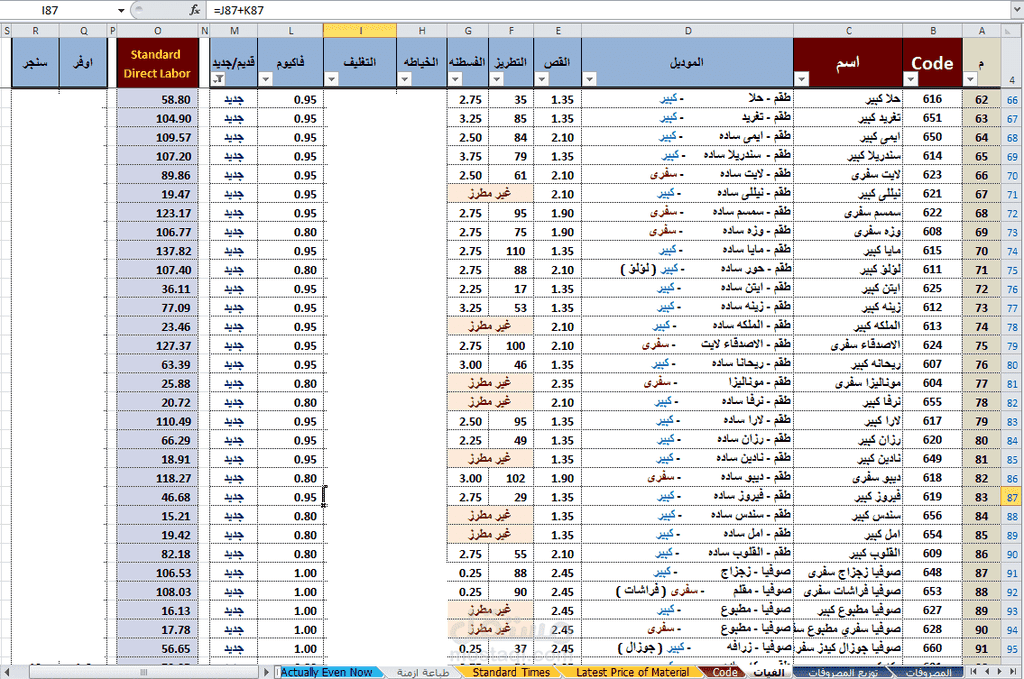
Task: Select the cell with value 46.68
Action: pyautogui.click(x=157, y=497)
